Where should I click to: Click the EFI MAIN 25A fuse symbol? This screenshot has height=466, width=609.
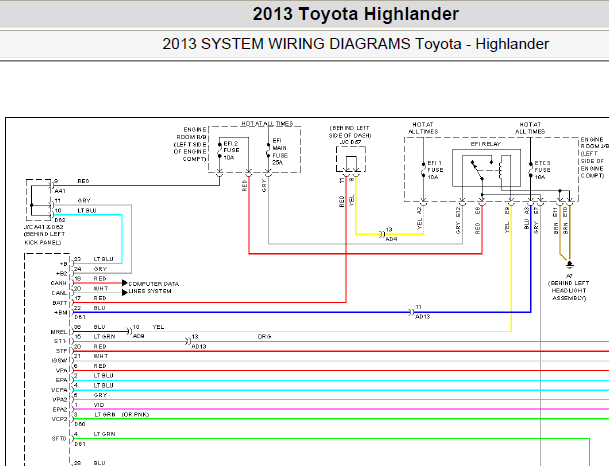pyautogui.click(x=268, y=150)
